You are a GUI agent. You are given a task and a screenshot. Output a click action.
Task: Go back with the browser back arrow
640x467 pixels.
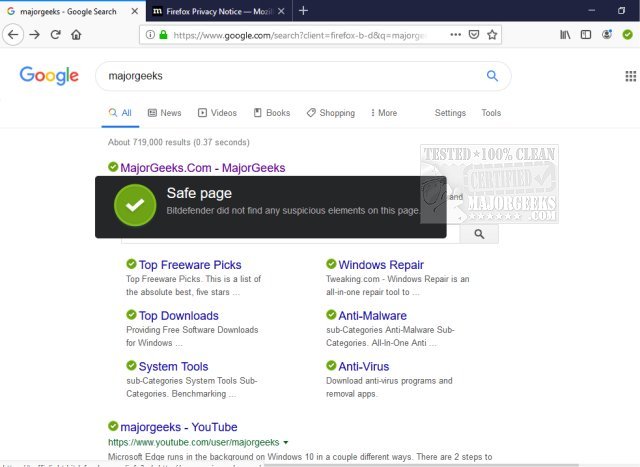pos(13,35)
